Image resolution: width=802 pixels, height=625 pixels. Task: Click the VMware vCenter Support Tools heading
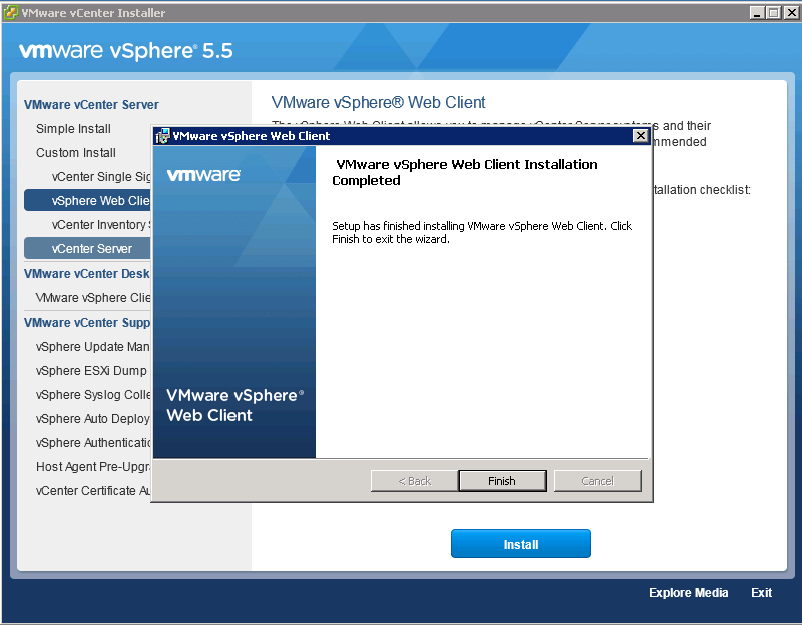87,323
